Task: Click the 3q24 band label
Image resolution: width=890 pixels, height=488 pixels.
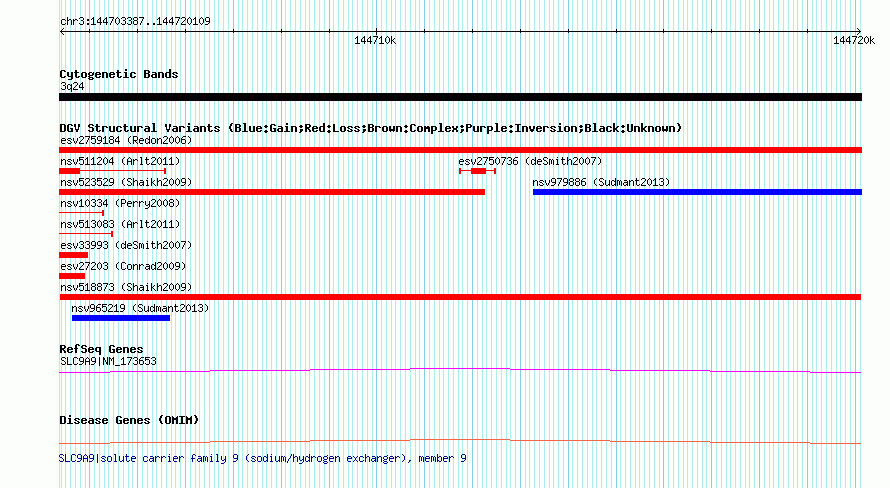Action: pyautogui.click(x=72, y=86)
